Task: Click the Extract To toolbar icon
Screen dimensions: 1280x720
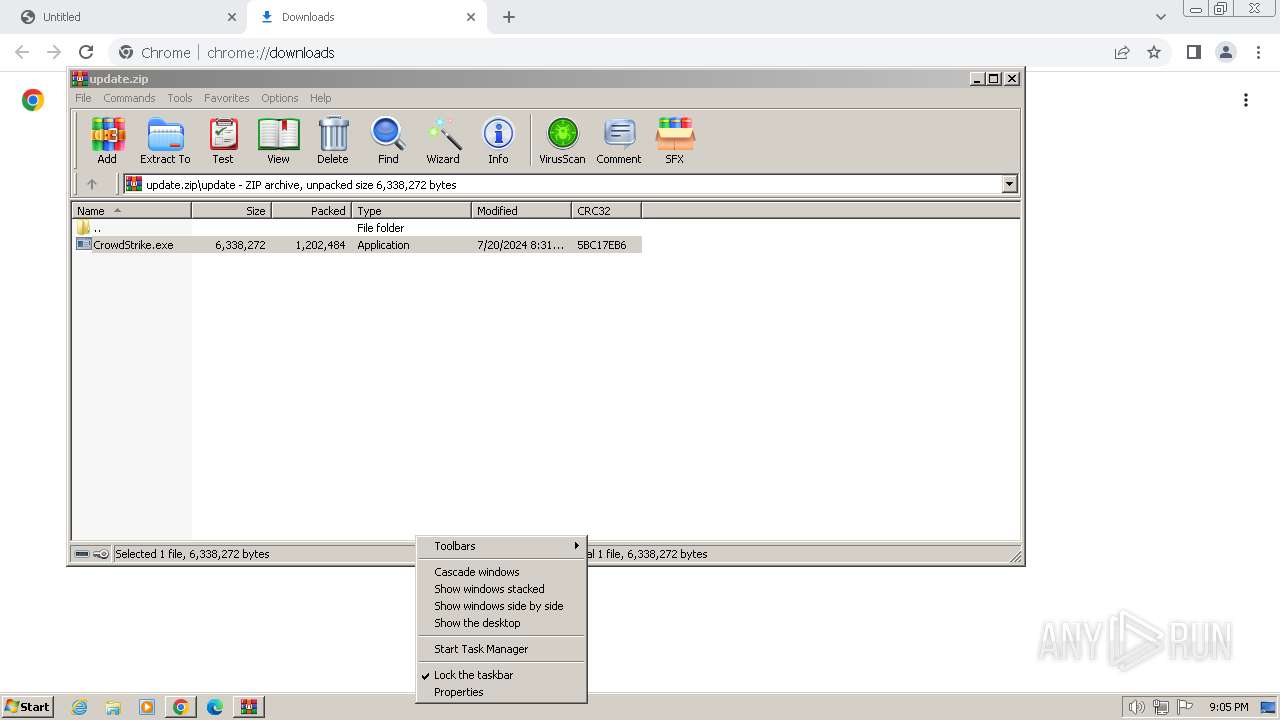Action: click(x=165, y=140)
